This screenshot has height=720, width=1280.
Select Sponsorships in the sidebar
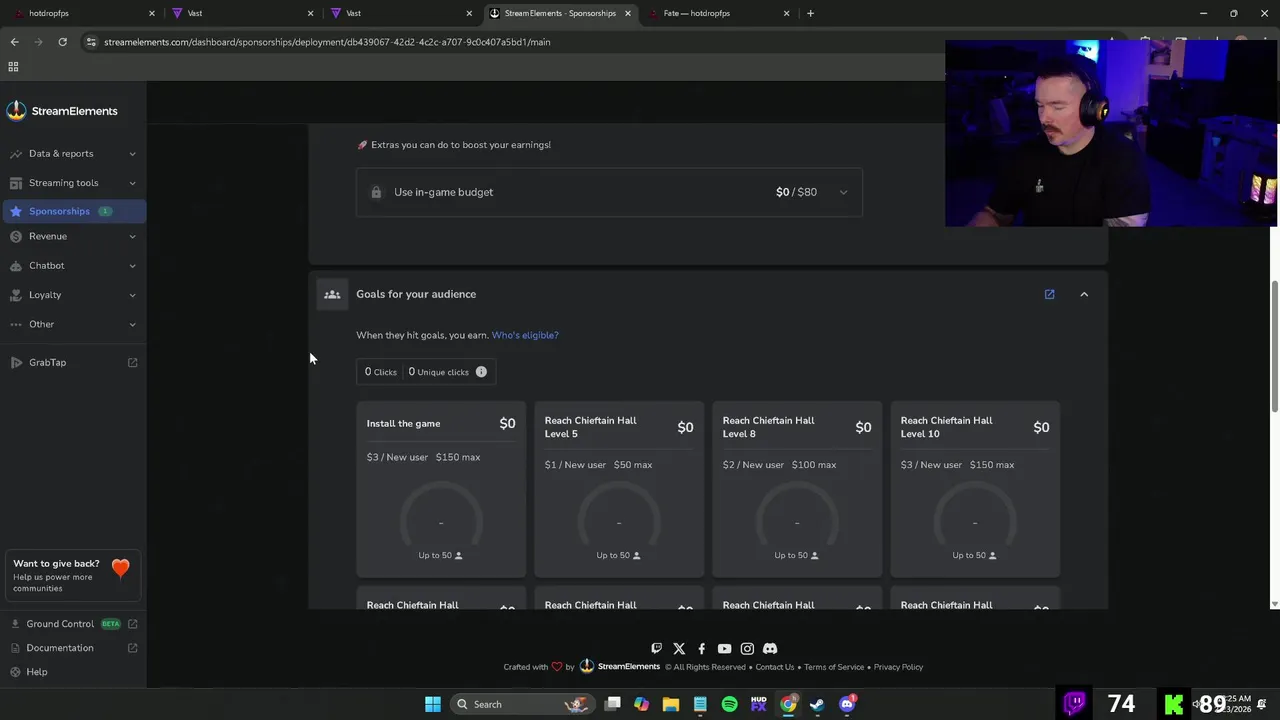(x=73, y=211)
